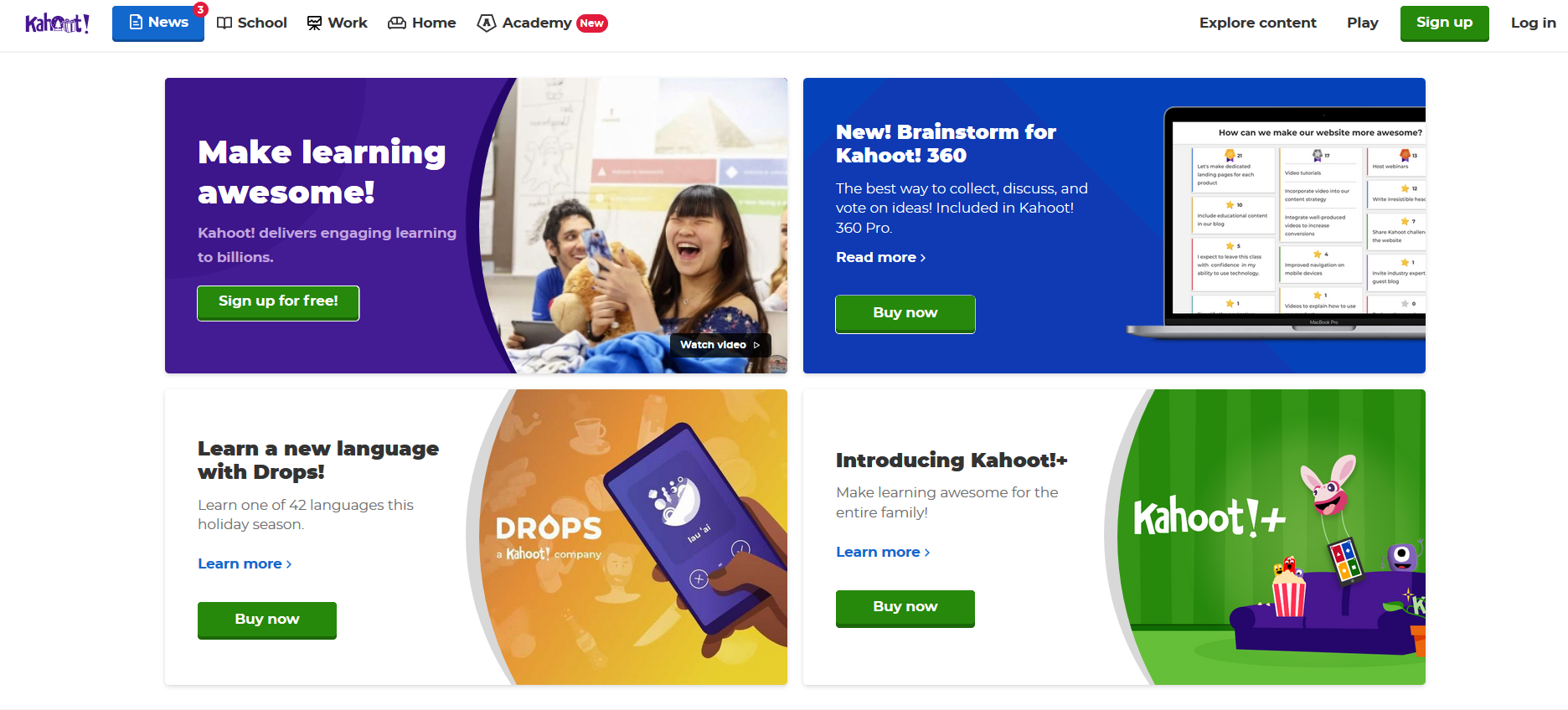Click Read more under Brainstorm for Kahoot! 360
Viewport: 1568px width, 710px height.
[880, 257]
